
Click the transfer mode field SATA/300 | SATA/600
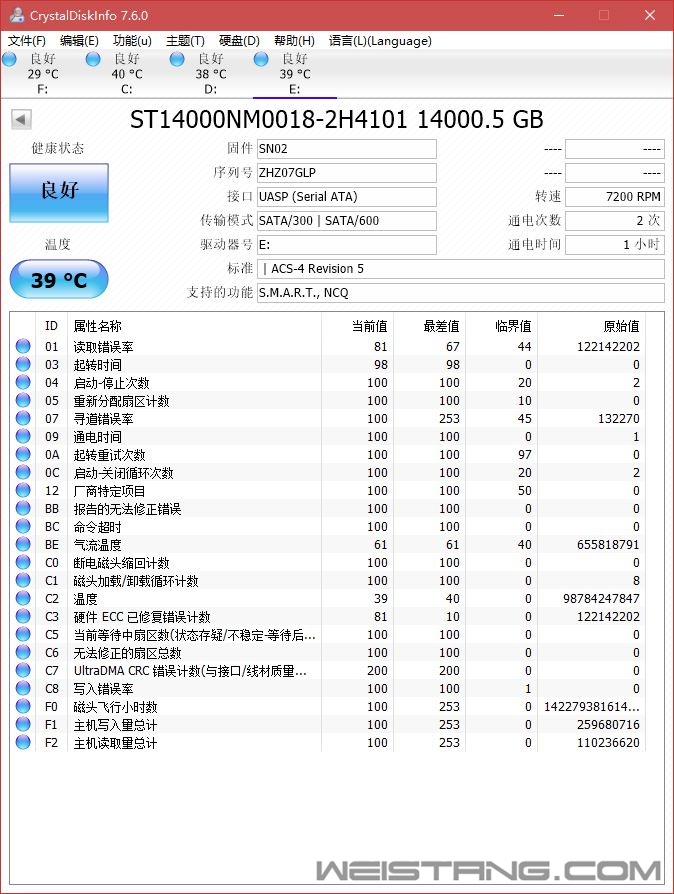(x=347, y=221)
